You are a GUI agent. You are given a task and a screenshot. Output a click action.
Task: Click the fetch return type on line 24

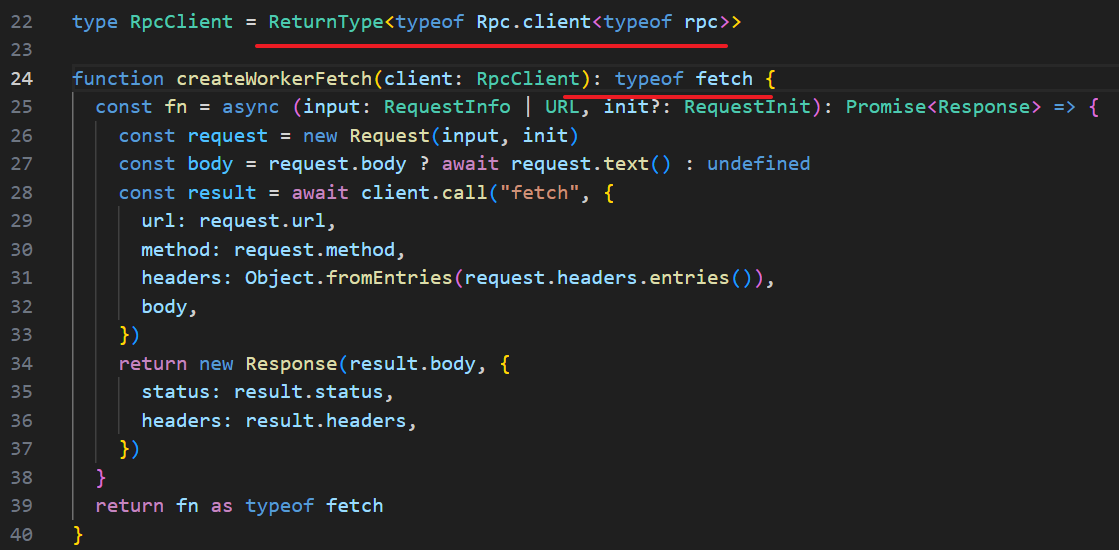click(x=724, y=79)
